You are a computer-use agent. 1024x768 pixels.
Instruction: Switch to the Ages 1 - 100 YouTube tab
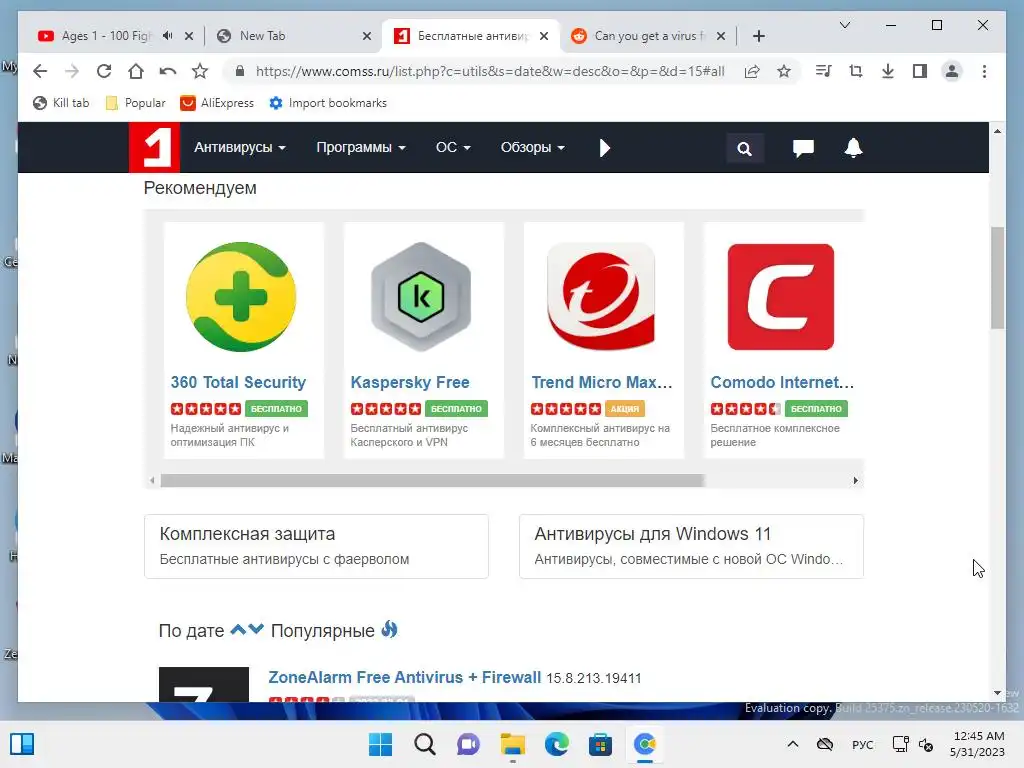coord(106,36)
